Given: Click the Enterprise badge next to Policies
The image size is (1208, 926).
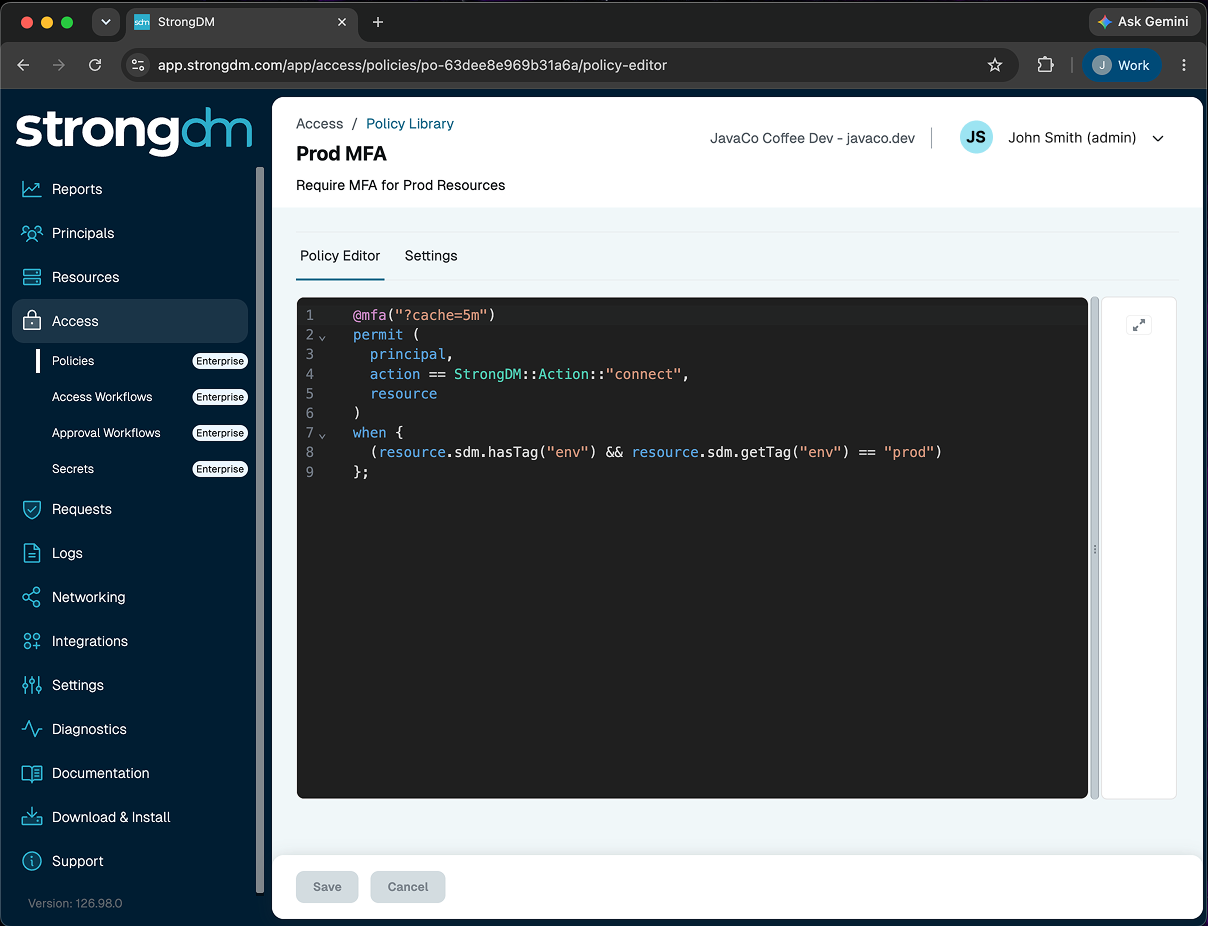Looking at the screenshot, I should (x=220, y=361).
